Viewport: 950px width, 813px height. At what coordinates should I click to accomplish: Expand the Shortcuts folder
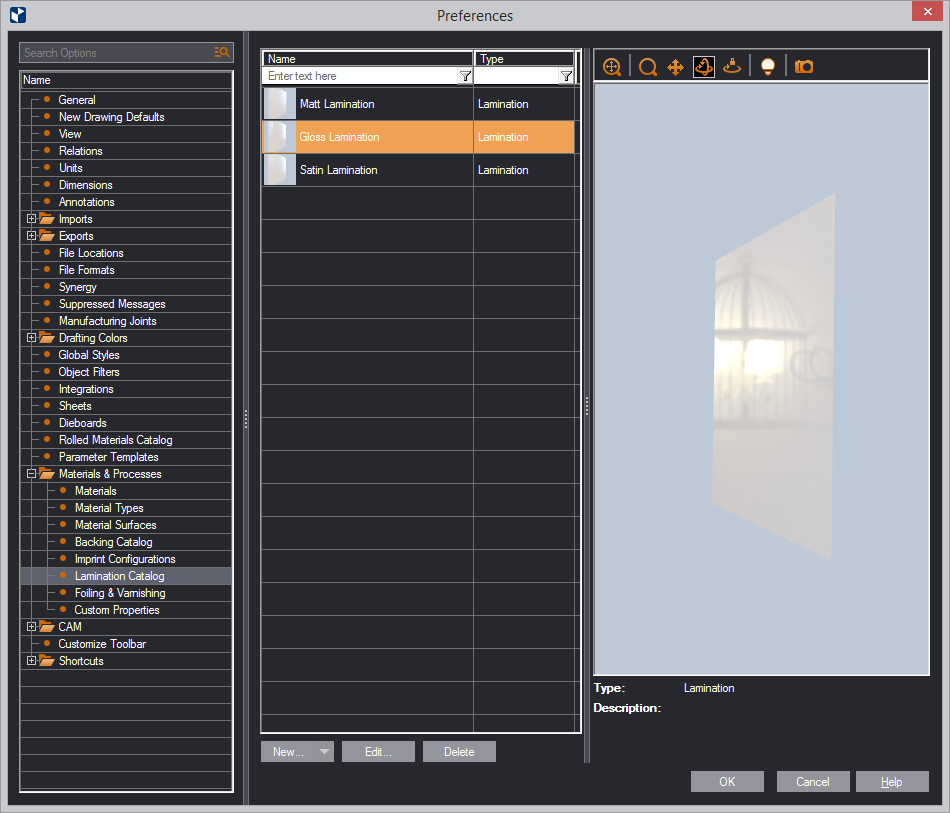[x=32, y=660]
